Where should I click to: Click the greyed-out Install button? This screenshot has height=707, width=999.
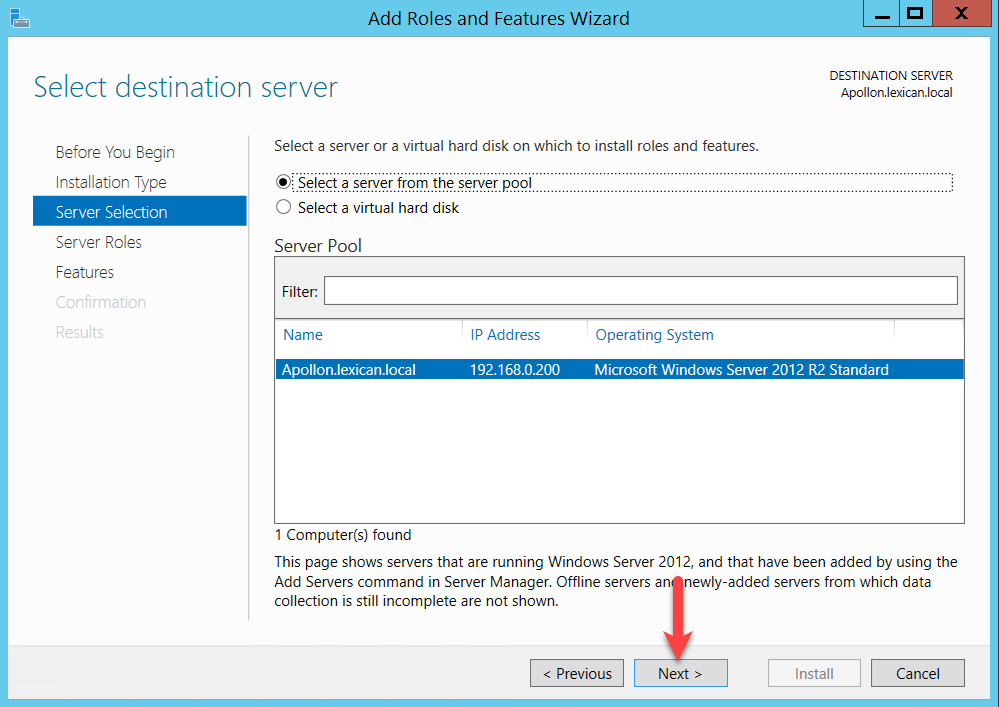(x=814, y=674)
